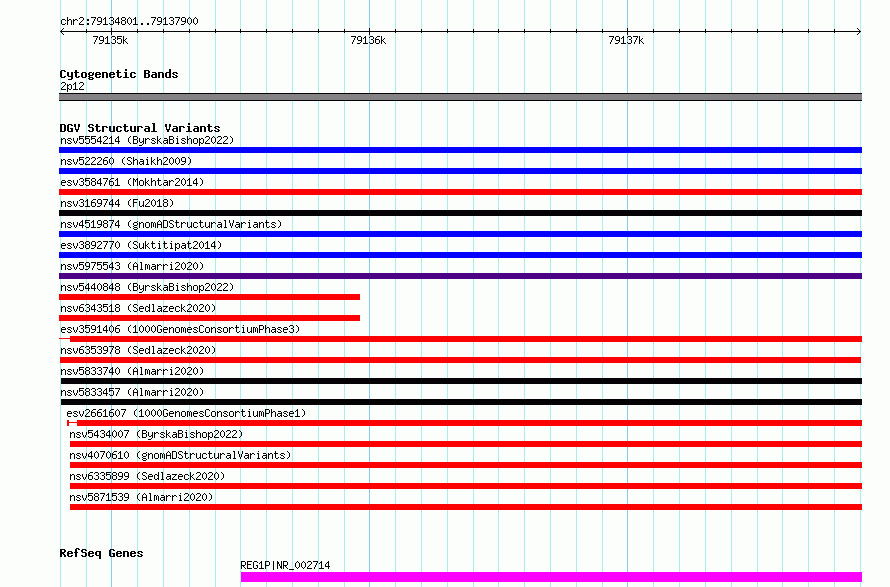
Task: Click gene label REG1P|NR_002714
Action: 285,565
